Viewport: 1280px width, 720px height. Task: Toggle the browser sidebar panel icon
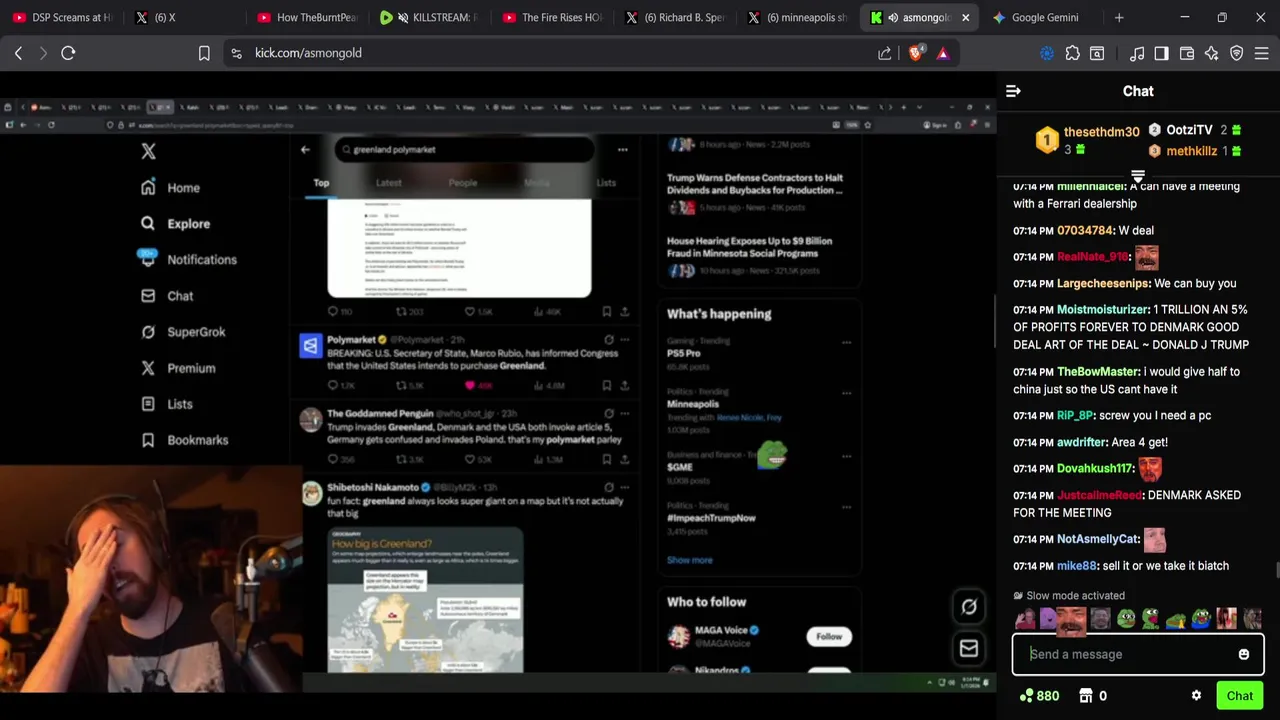point(1161,53)
